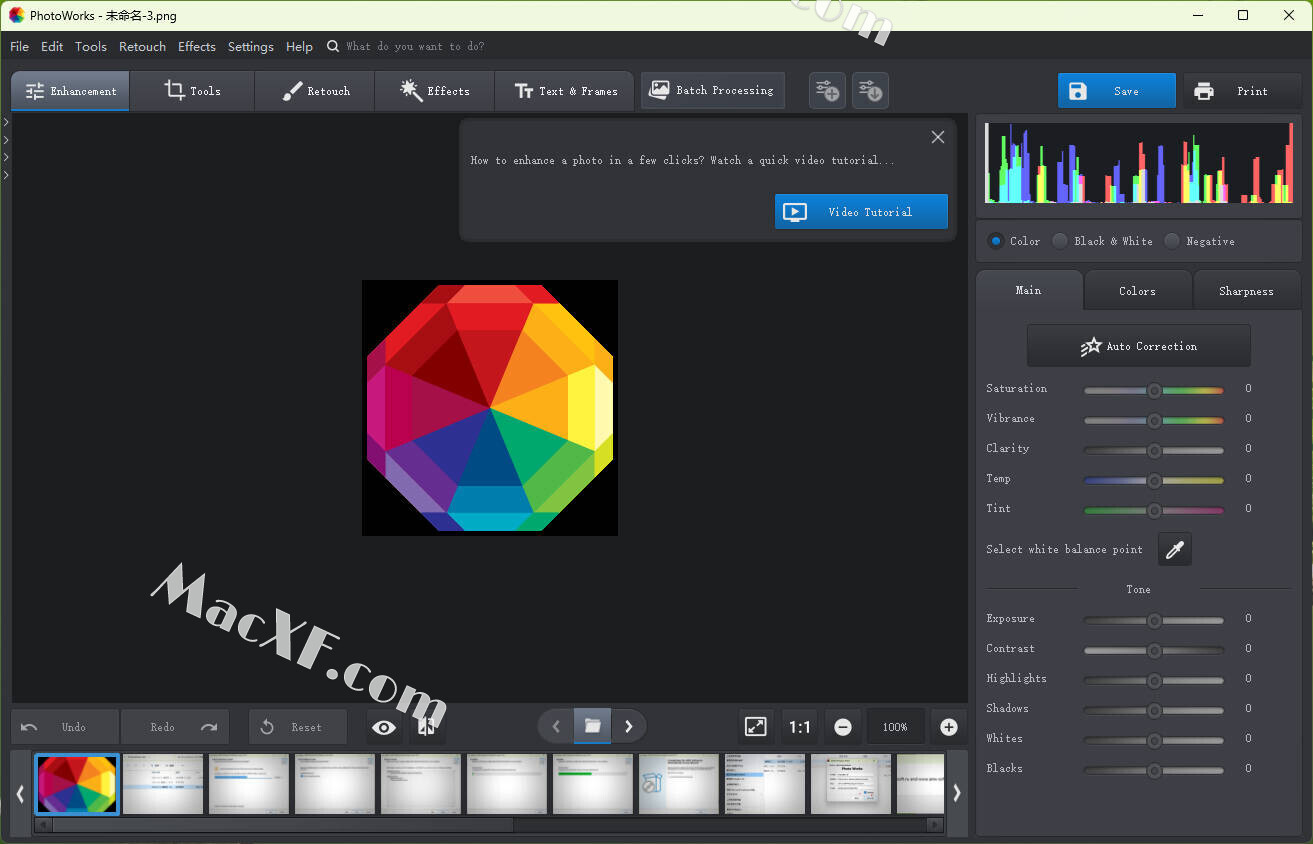The image size is (1313, 844).
Task: Open the Retouch menu in menu bar
Action: coord(142,47)
